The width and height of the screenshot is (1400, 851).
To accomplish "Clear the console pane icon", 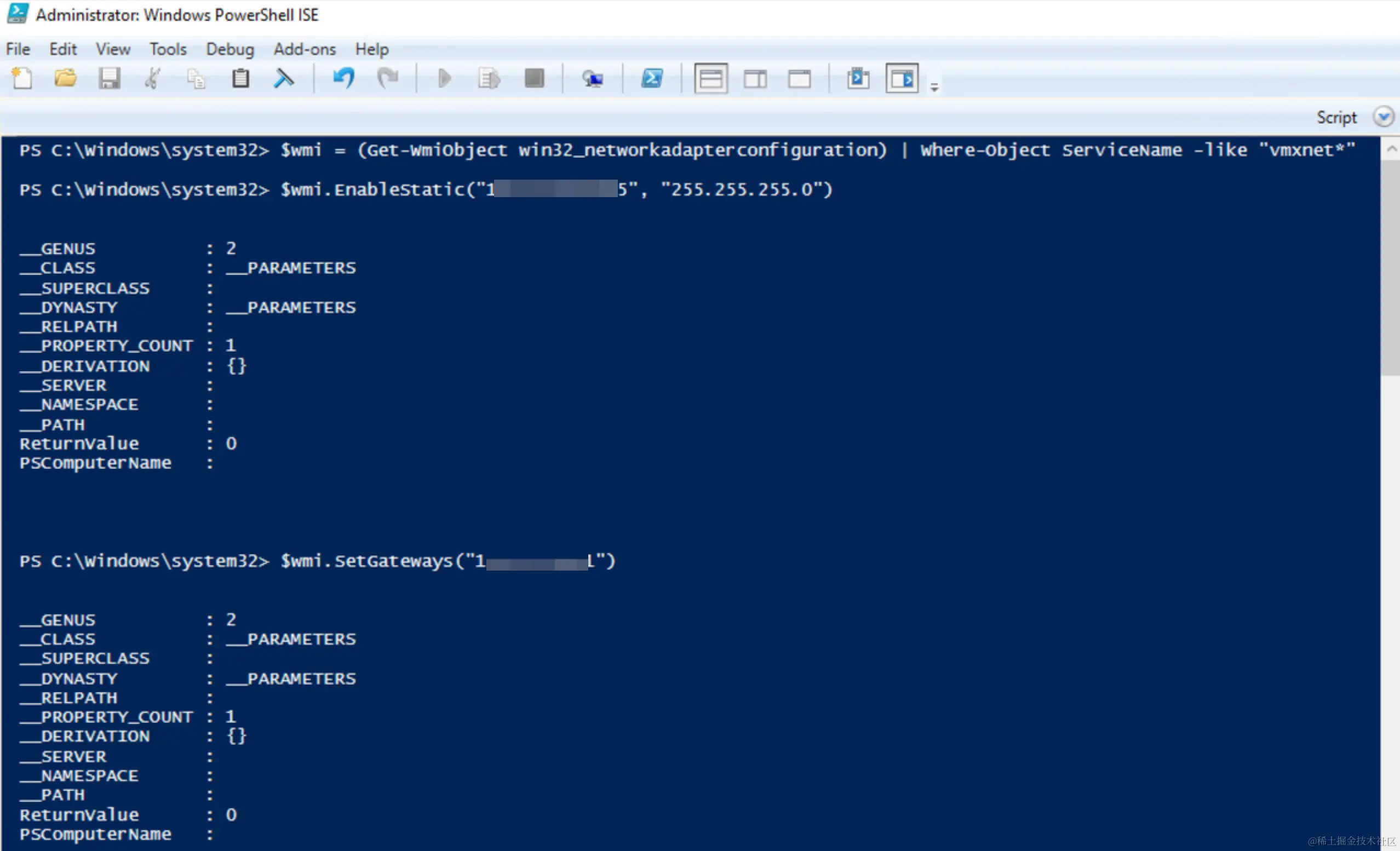I will (x=284, y=78).
